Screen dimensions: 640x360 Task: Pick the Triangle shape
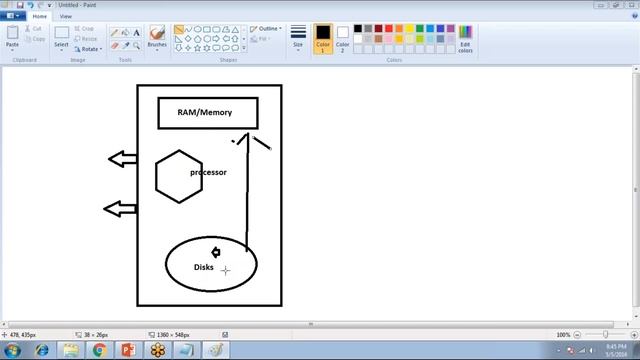pyautogui.click(x=235, y=29)
